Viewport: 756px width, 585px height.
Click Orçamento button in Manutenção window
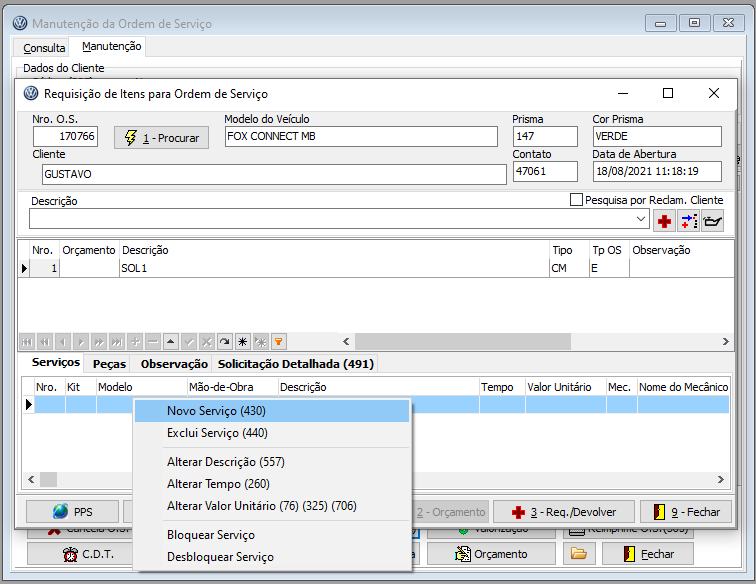point(491,554)
